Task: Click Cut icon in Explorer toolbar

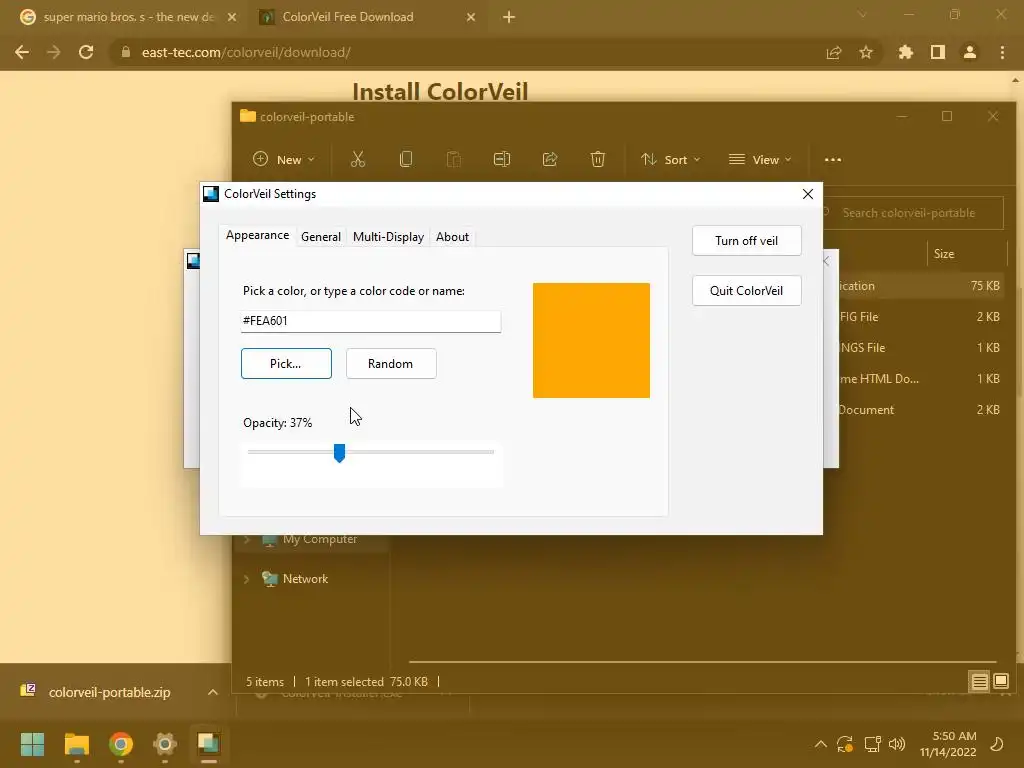Action: [358, 159]
